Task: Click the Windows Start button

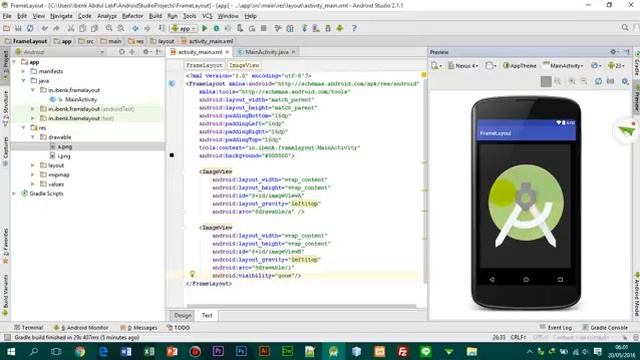Action: (11, 351)
